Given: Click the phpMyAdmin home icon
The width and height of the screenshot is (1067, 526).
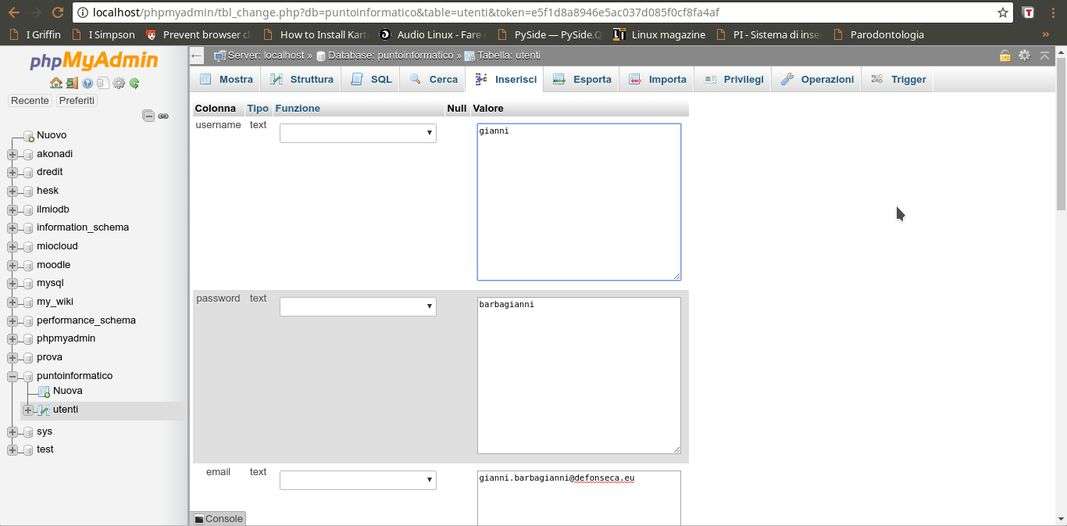Looking at the screenshot, I should coord(56,84).
